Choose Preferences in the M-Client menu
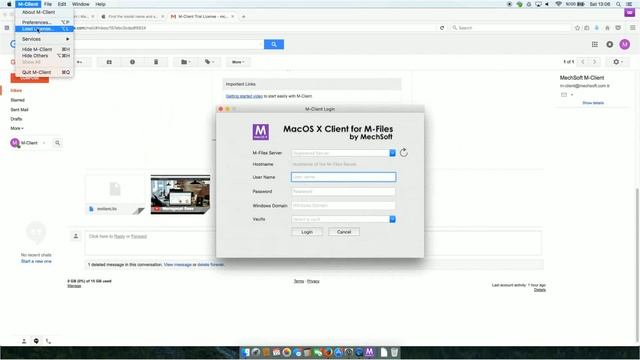Viewport: 640px width, 360px height. 44,22
